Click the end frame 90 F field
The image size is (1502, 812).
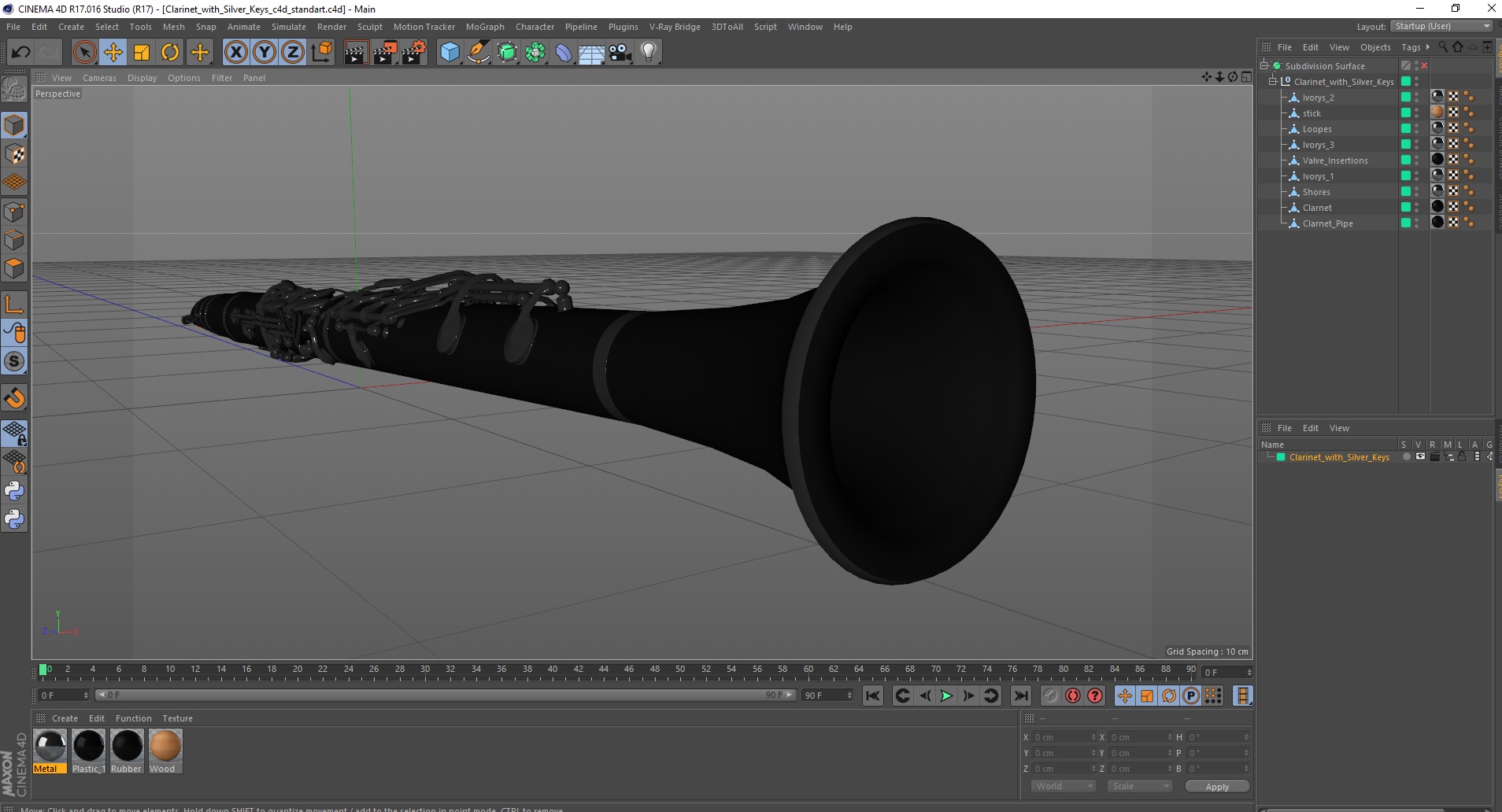coord(827,696)
